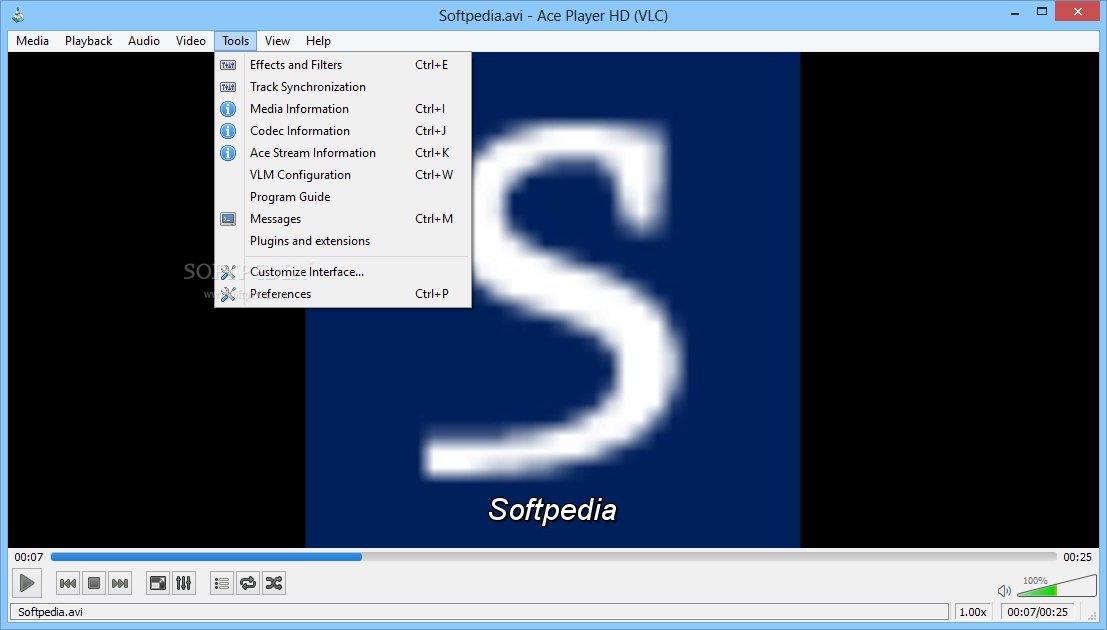The height and width of the screenshot is (630, 1107).
Task: Choose Customize Interface... entry
Action: click(342, 272)
